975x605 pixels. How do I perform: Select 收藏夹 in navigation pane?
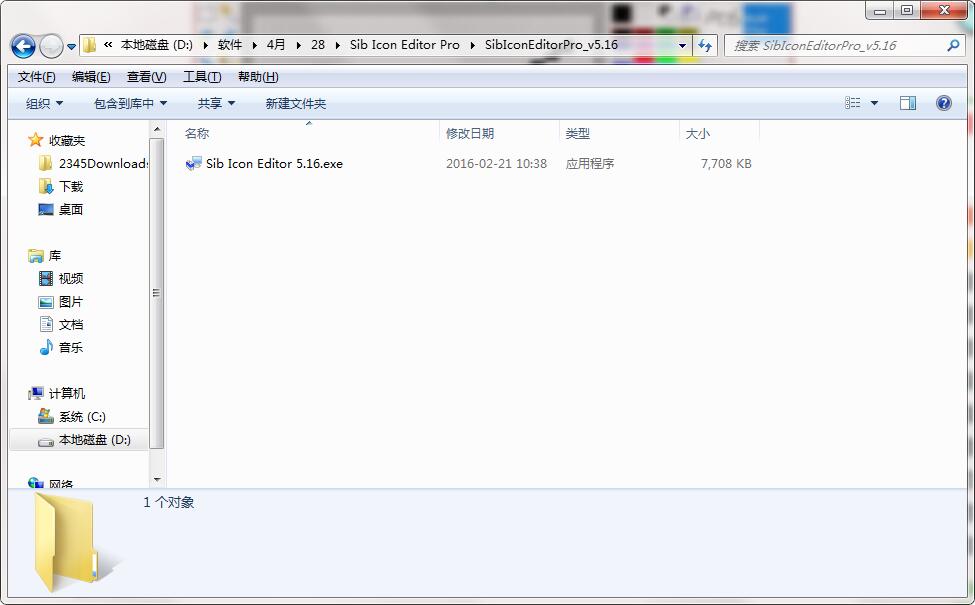point(67,141)
